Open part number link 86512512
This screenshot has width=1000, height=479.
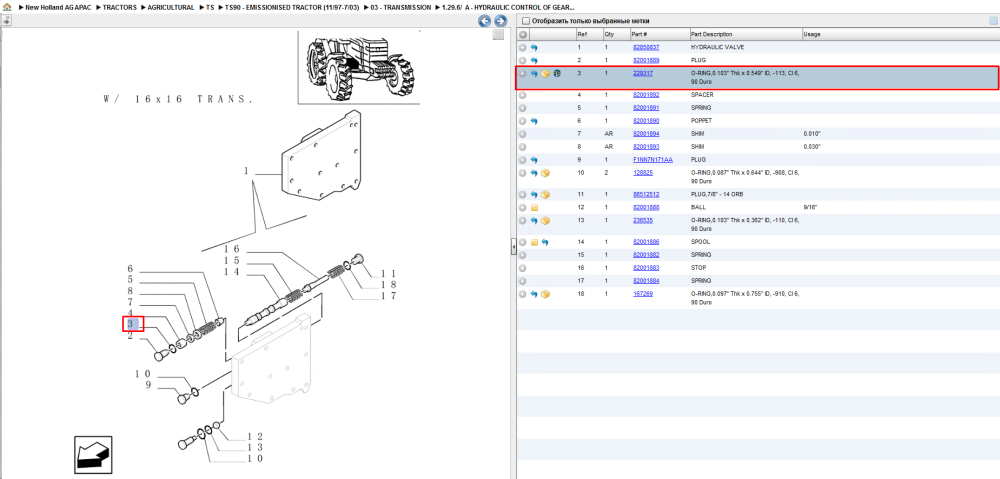click(646, 195)
